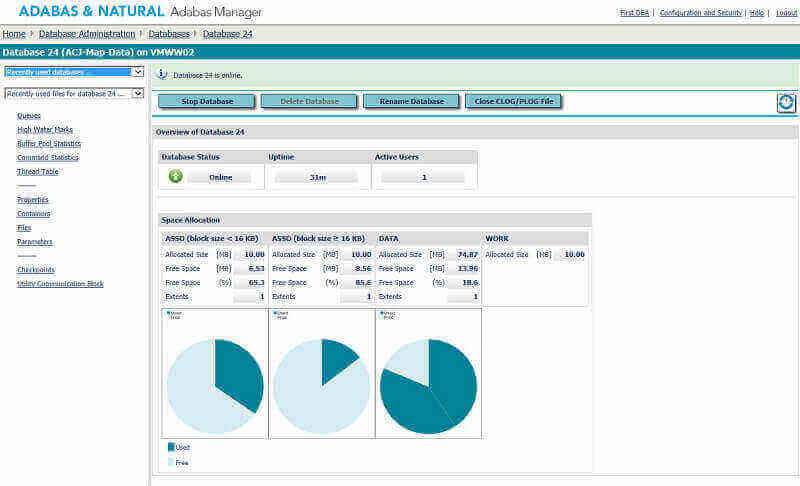Viewport: 800px width, 486px height.
Task: Open Configuration and Security link
Action: [701, 13]
